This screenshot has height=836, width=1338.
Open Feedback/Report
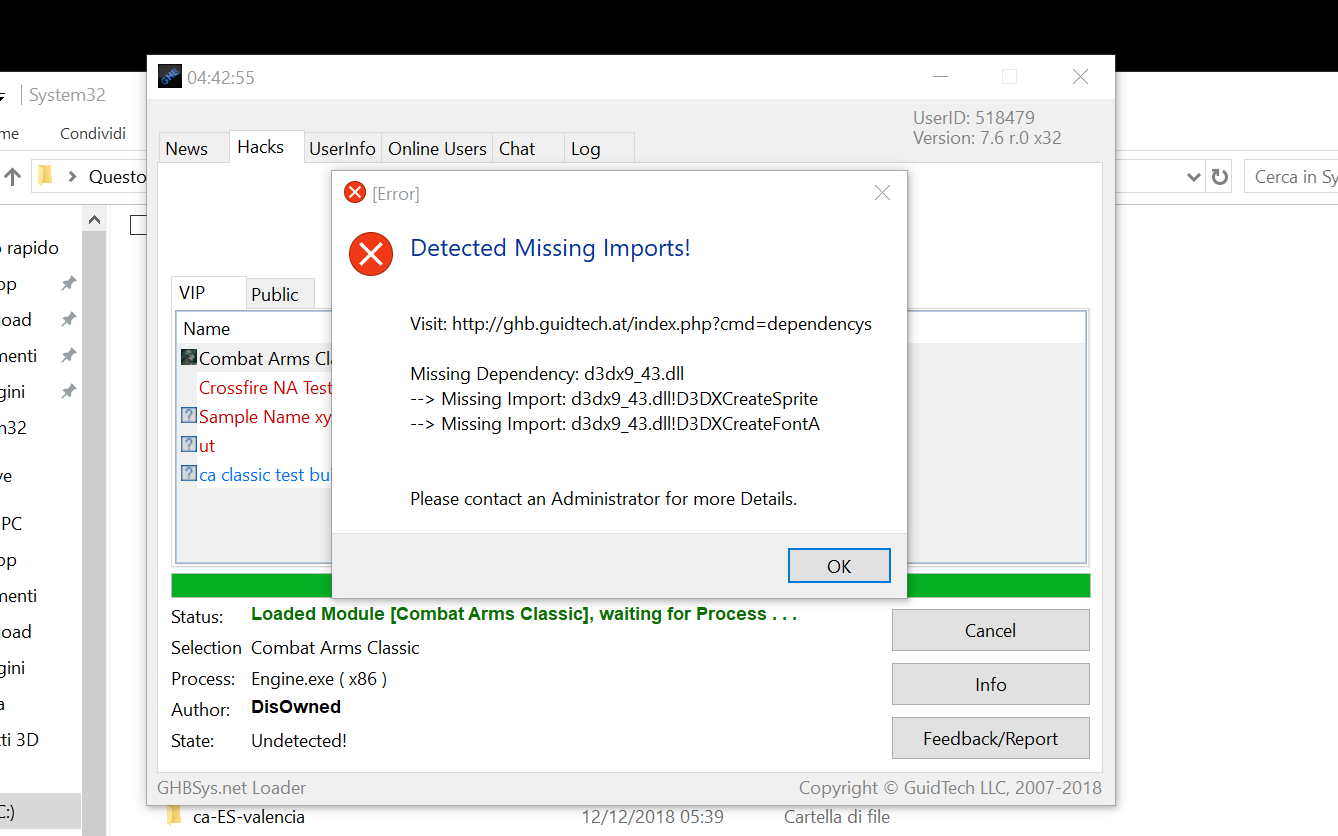pos(990,738)
